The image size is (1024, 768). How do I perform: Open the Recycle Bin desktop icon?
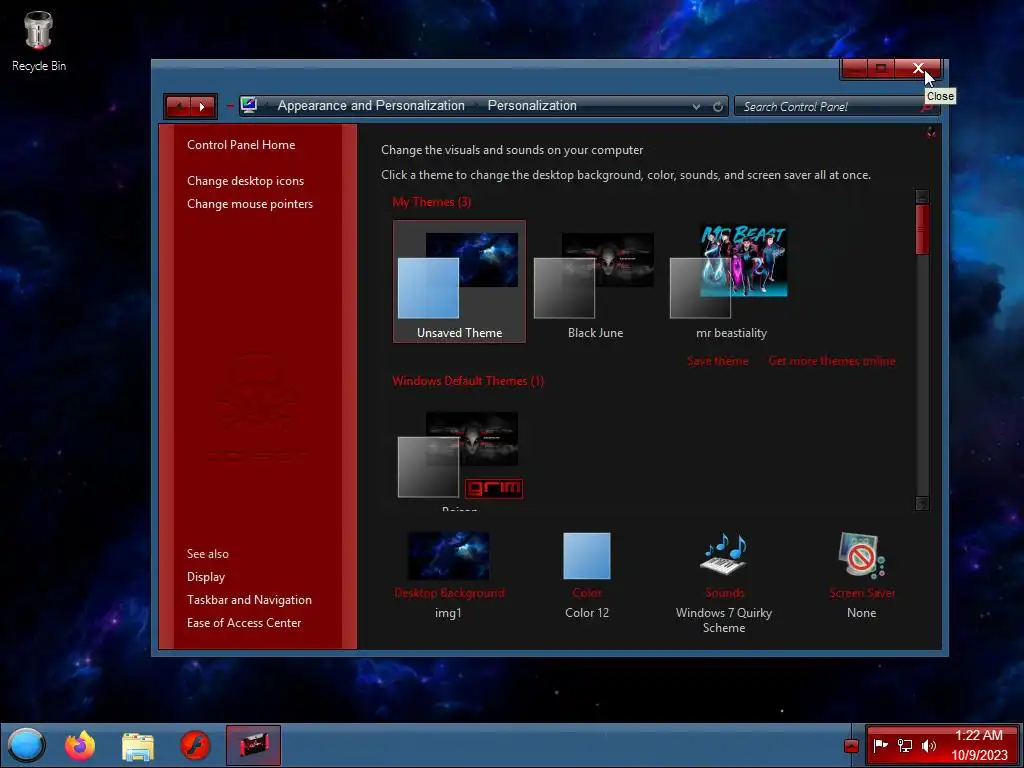39,41
